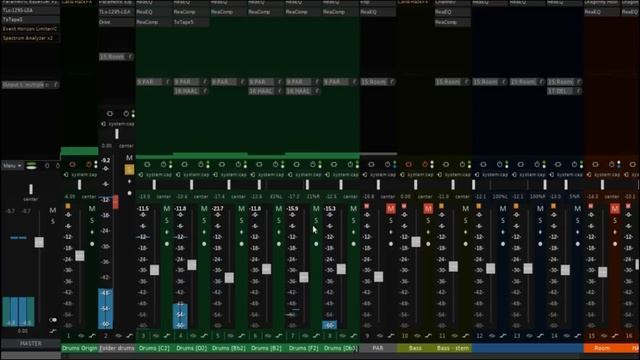Open ToTape5 plugin on Drums [D2] strip

(191, 22)
